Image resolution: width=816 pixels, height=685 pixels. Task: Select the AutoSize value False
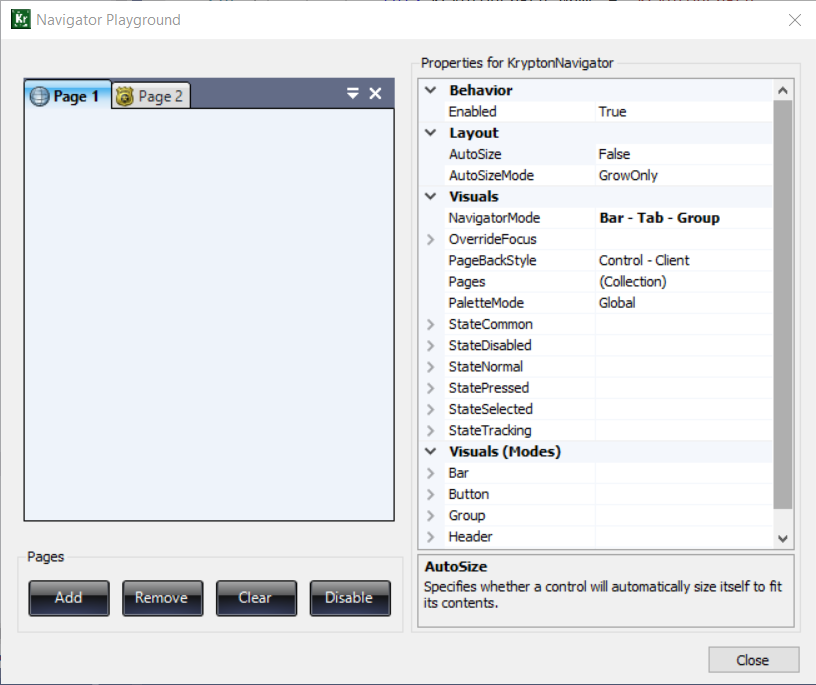tap(684, 154)
